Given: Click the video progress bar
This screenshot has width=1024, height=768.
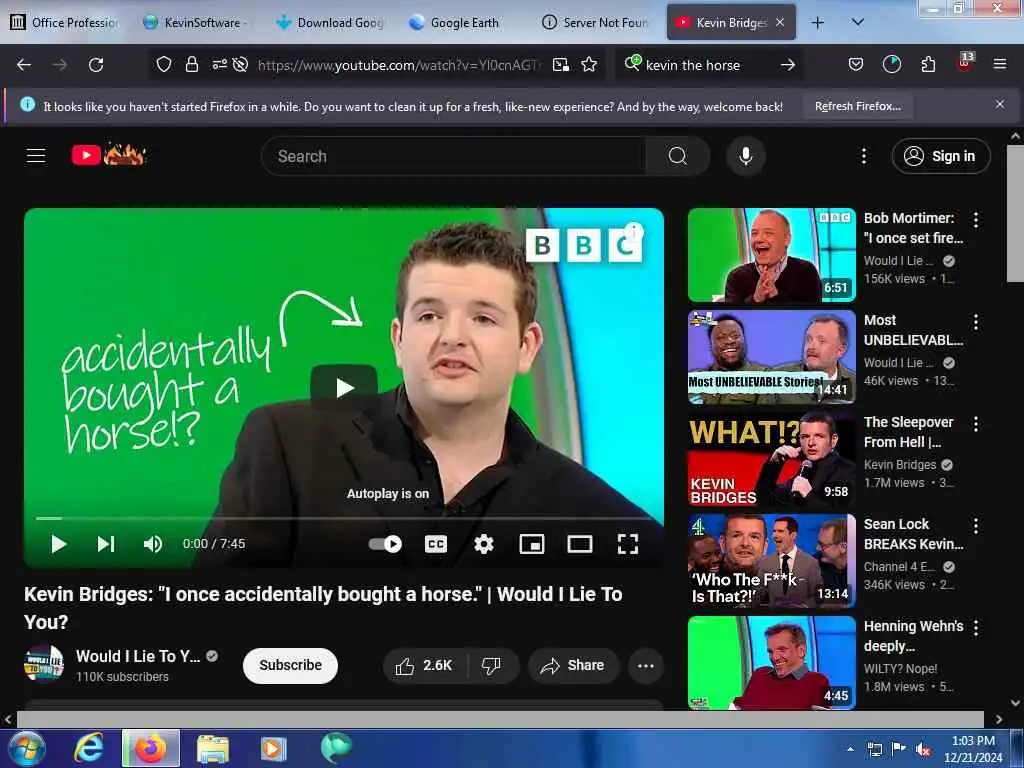Looking at the screenshot, I should (344, 519).
